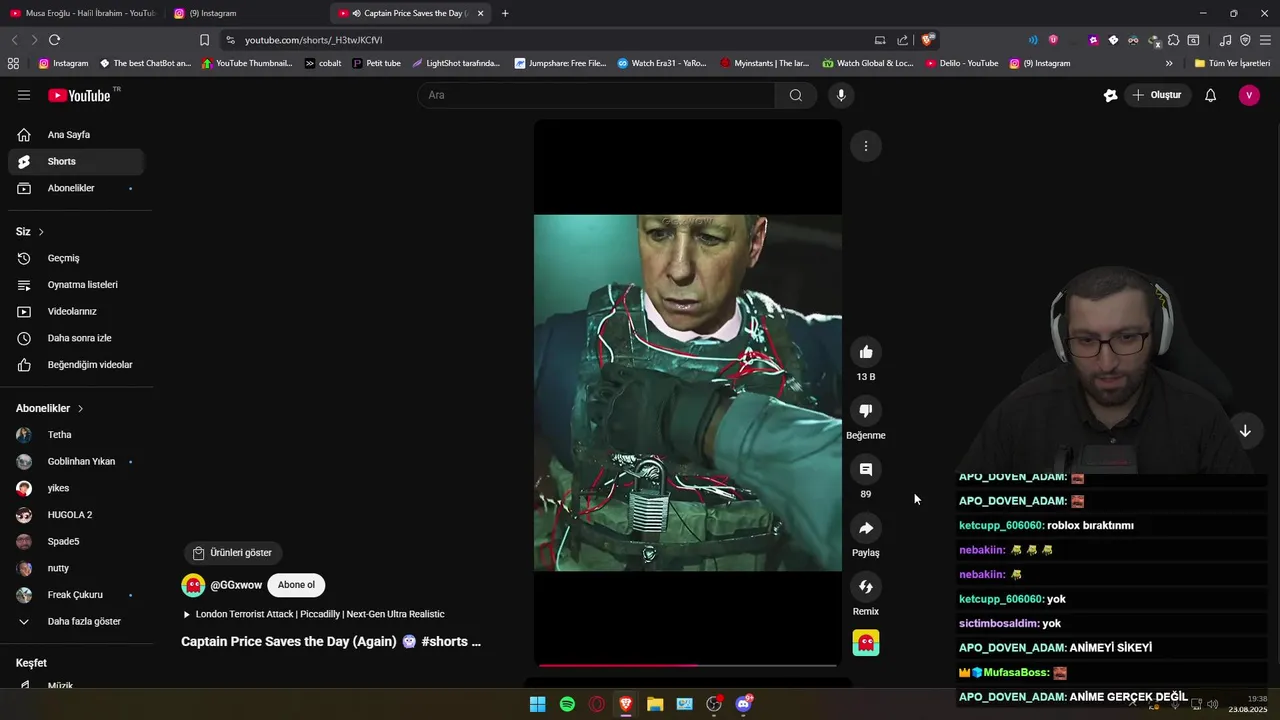
Task: Click the Ürünleri göster button
Action: (x=232, y=553)
